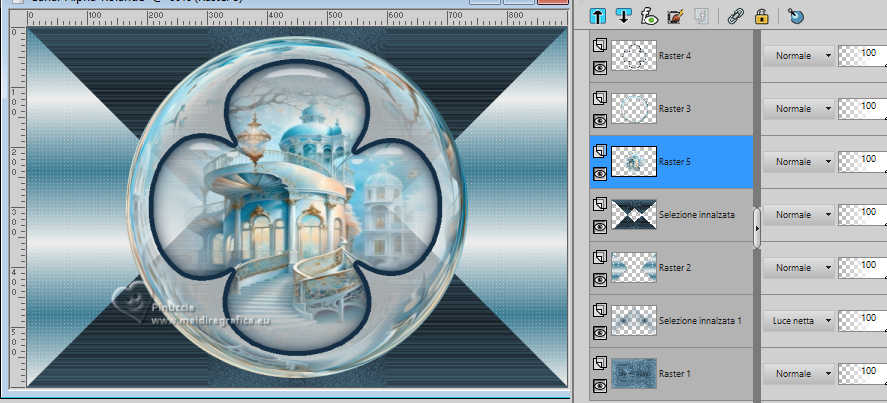887x403 pixels.
Task: Click the greyed-out icon beside the brush
Action: (701, 16)
